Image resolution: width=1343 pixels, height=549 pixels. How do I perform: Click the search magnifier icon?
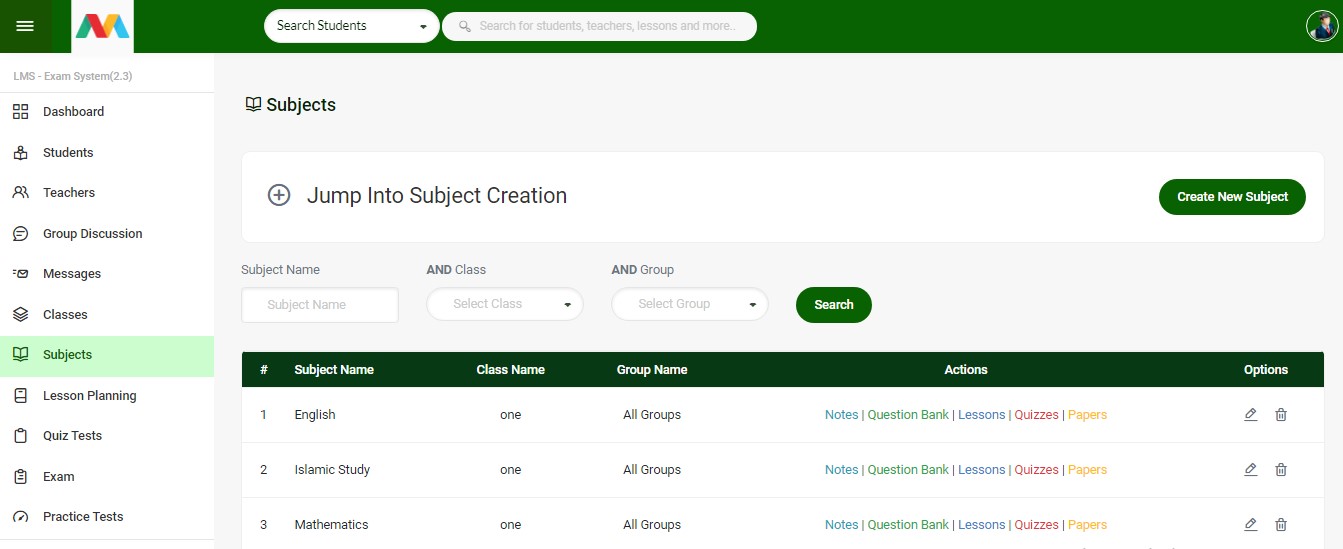(x=464, y=26)
